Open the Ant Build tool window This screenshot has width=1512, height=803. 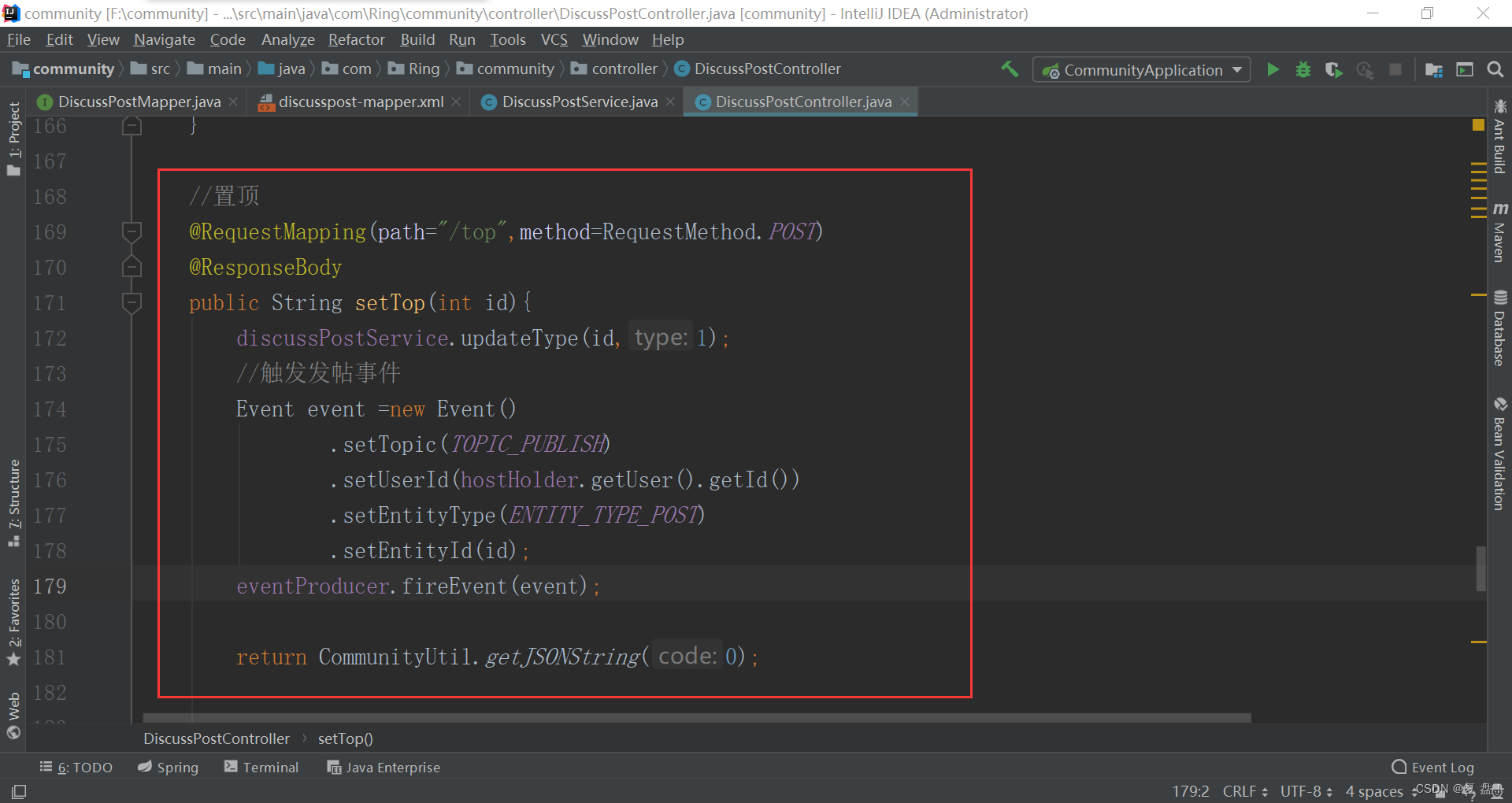(x=1499, y=136)
